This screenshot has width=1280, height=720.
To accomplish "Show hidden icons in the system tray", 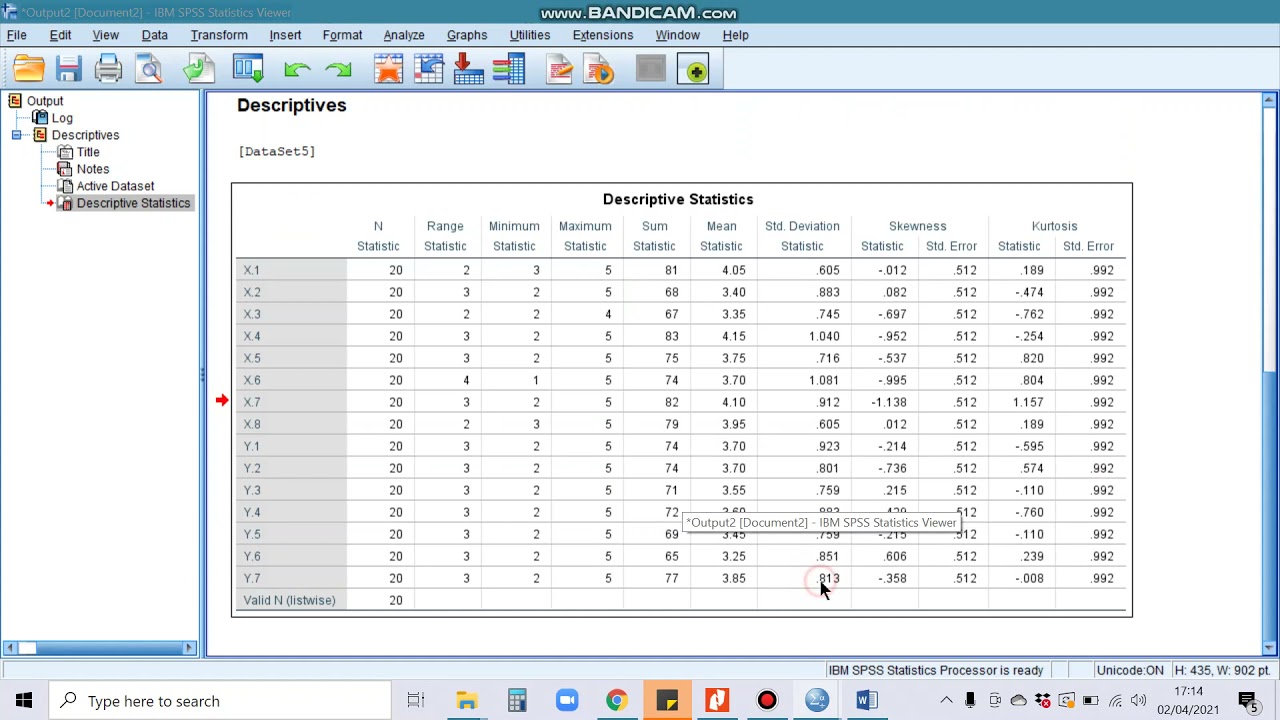I will [946, 701].
